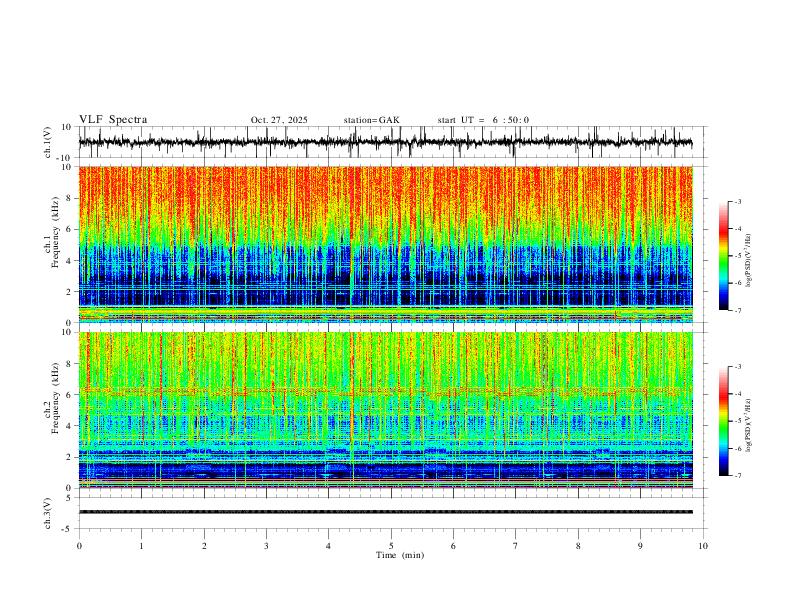Click the ch.2 spectrogram color bar
Viewport: 792px width, 612px height.
coord(723,421)
